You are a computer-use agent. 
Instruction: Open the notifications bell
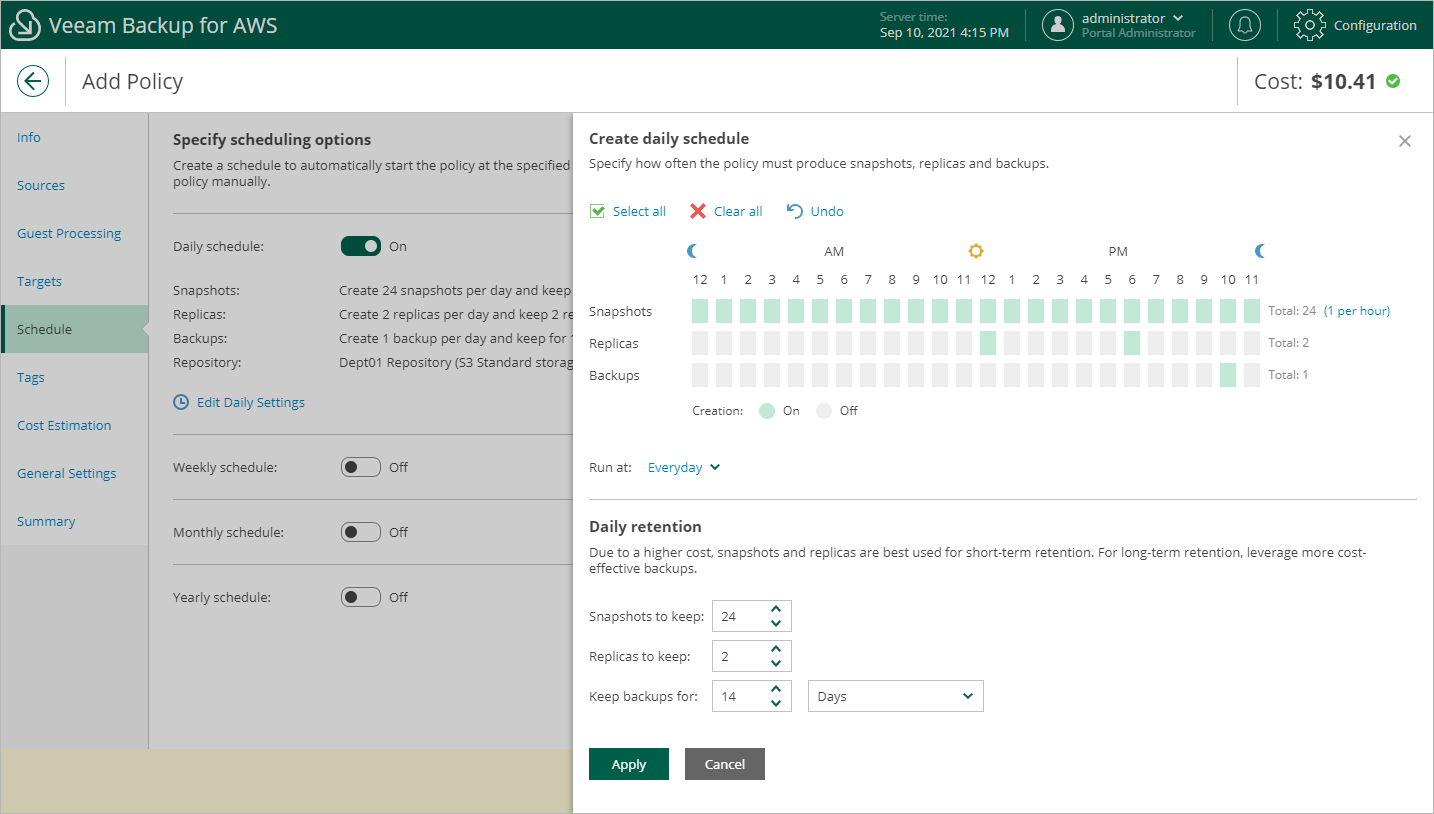tap(1245, 25)
